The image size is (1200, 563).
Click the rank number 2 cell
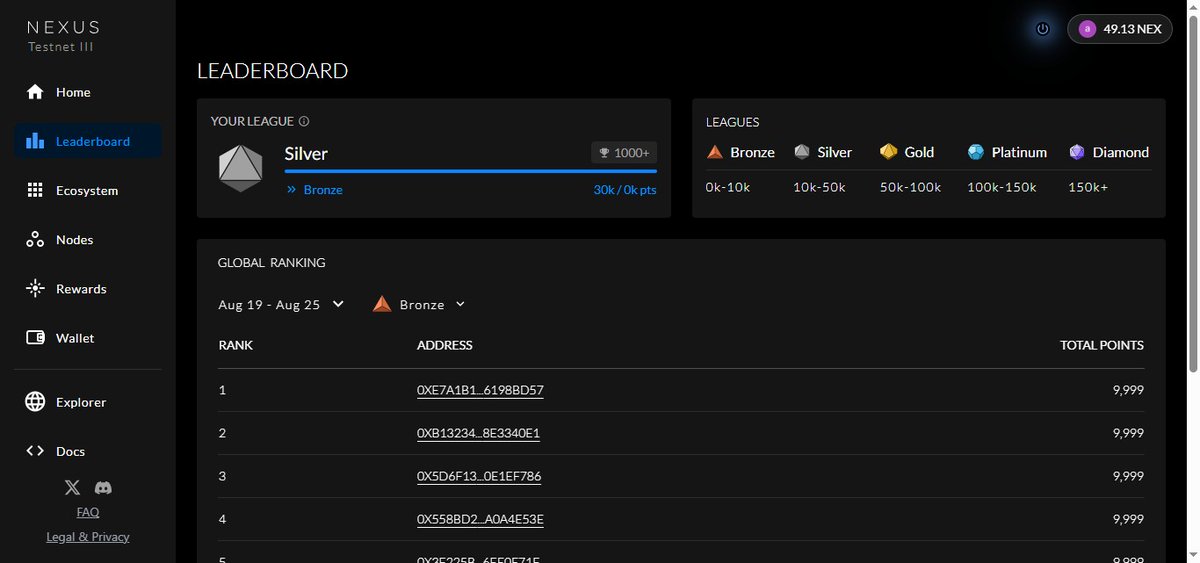[x=222, y=433]
